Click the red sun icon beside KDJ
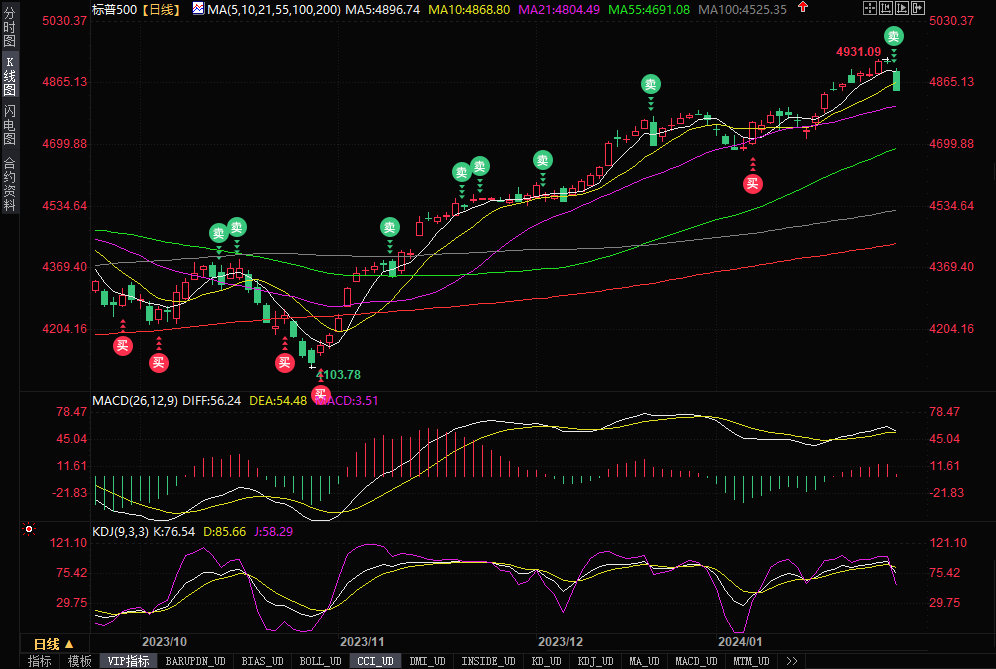Screen dimensions: 996x669 coord(29,530)
